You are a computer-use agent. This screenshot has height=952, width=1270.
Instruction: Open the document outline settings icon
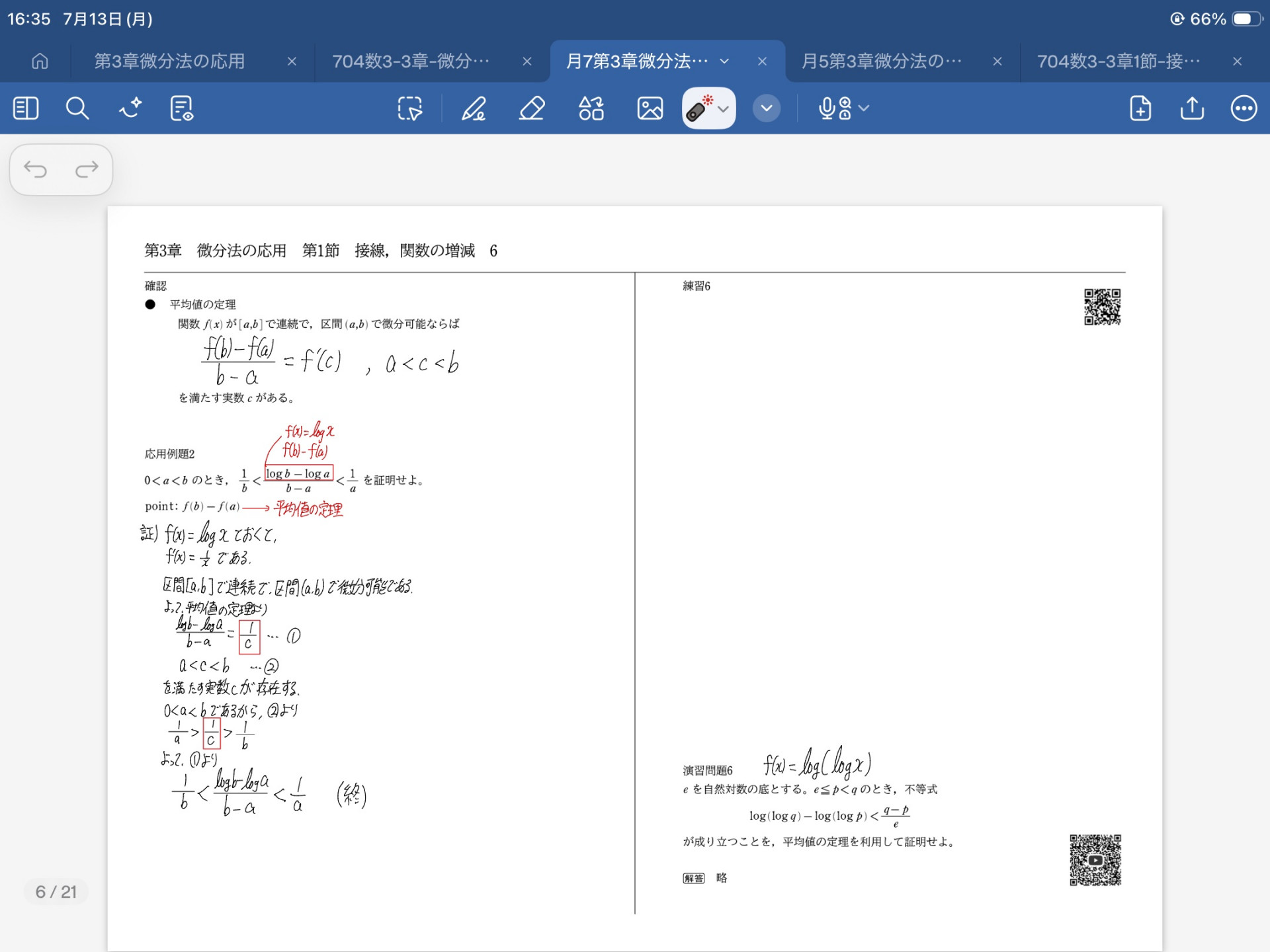click(181, 108)
